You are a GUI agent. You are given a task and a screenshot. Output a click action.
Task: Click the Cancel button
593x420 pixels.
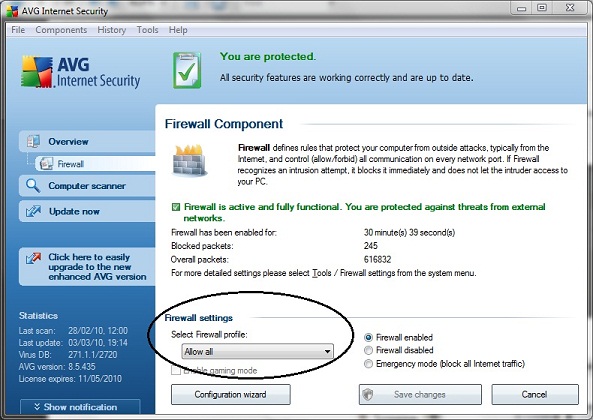click(x=535, y=394)
